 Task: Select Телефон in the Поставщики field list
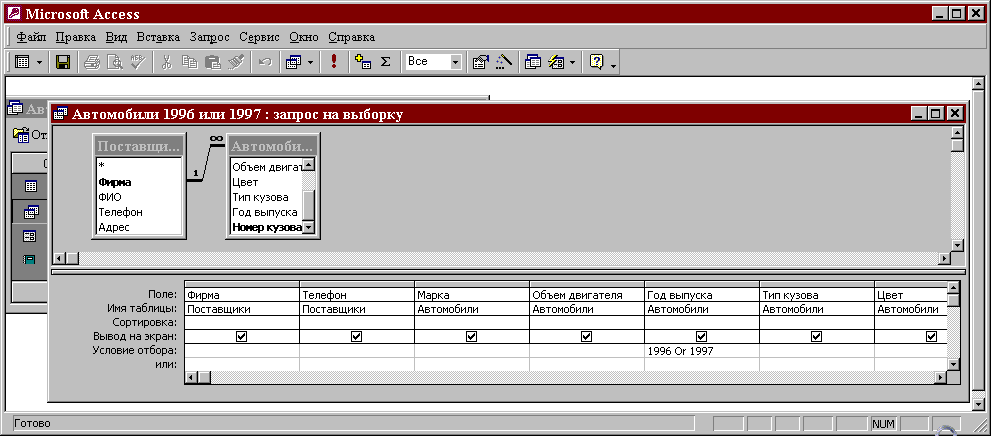click(139, 212)
